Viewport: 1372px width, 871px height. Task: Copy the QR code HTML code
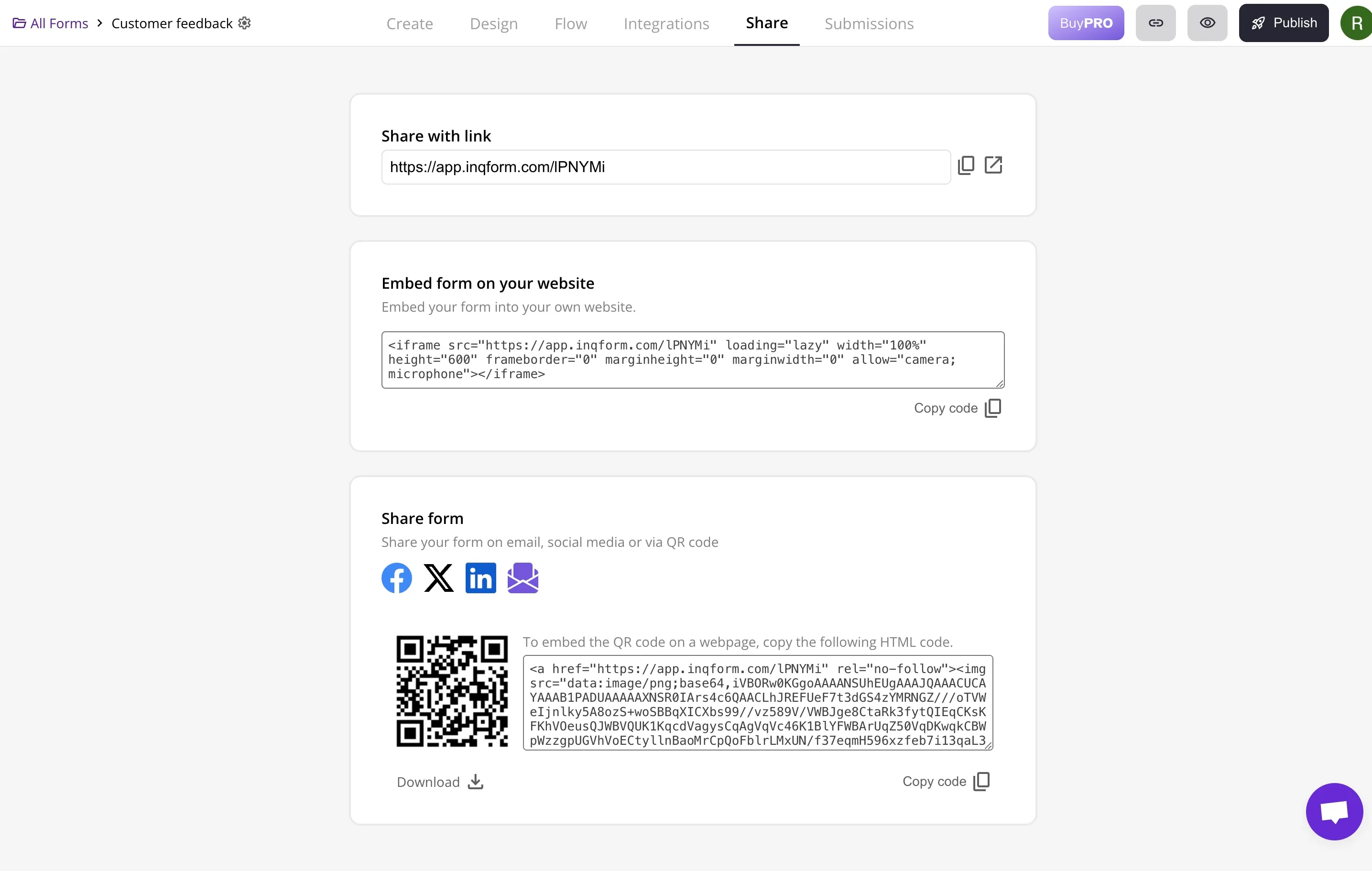point(946,781)
